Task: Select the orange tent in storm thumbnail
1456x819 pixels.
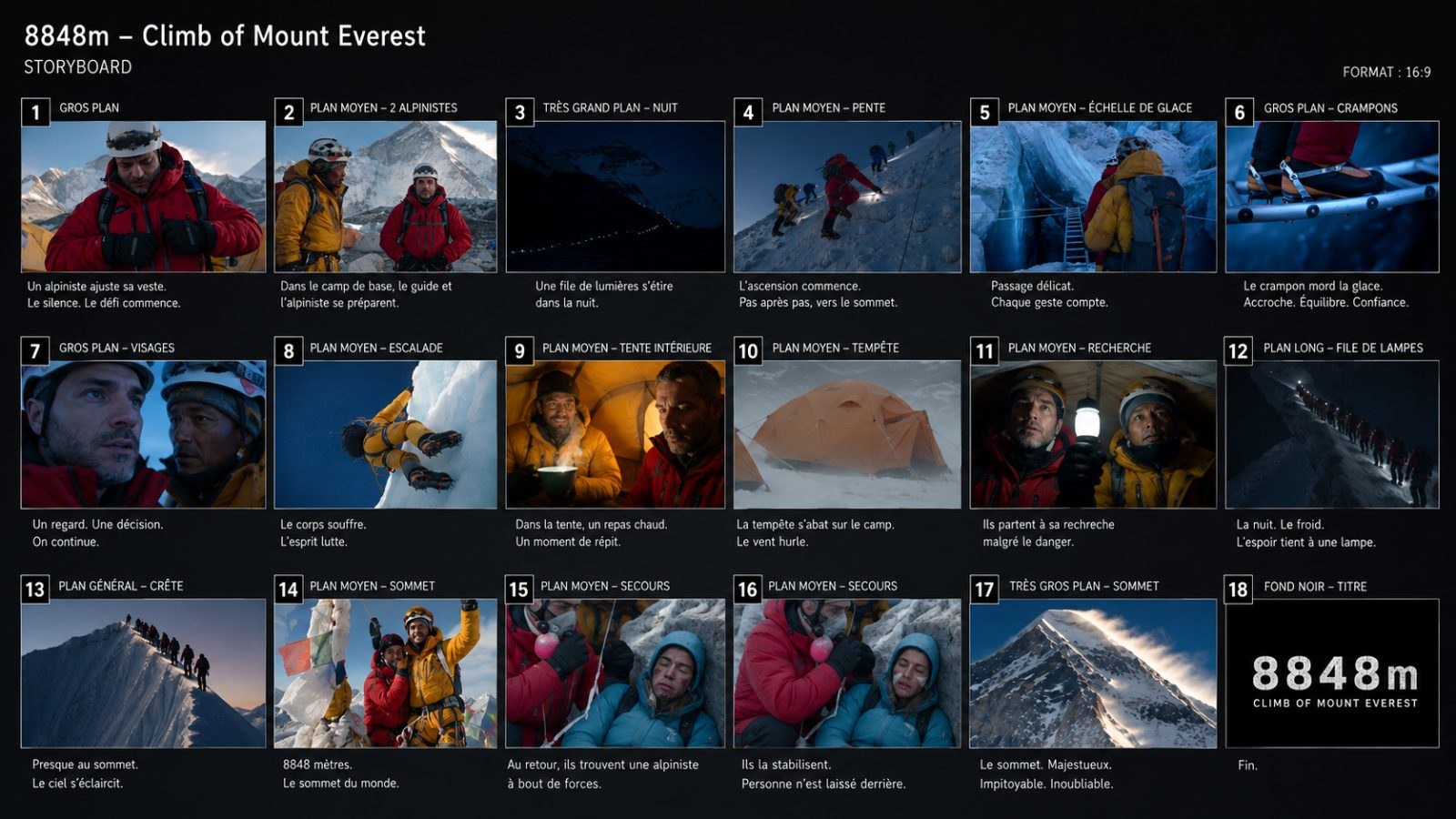Action: pyautogui.click(x=847, y=434)
